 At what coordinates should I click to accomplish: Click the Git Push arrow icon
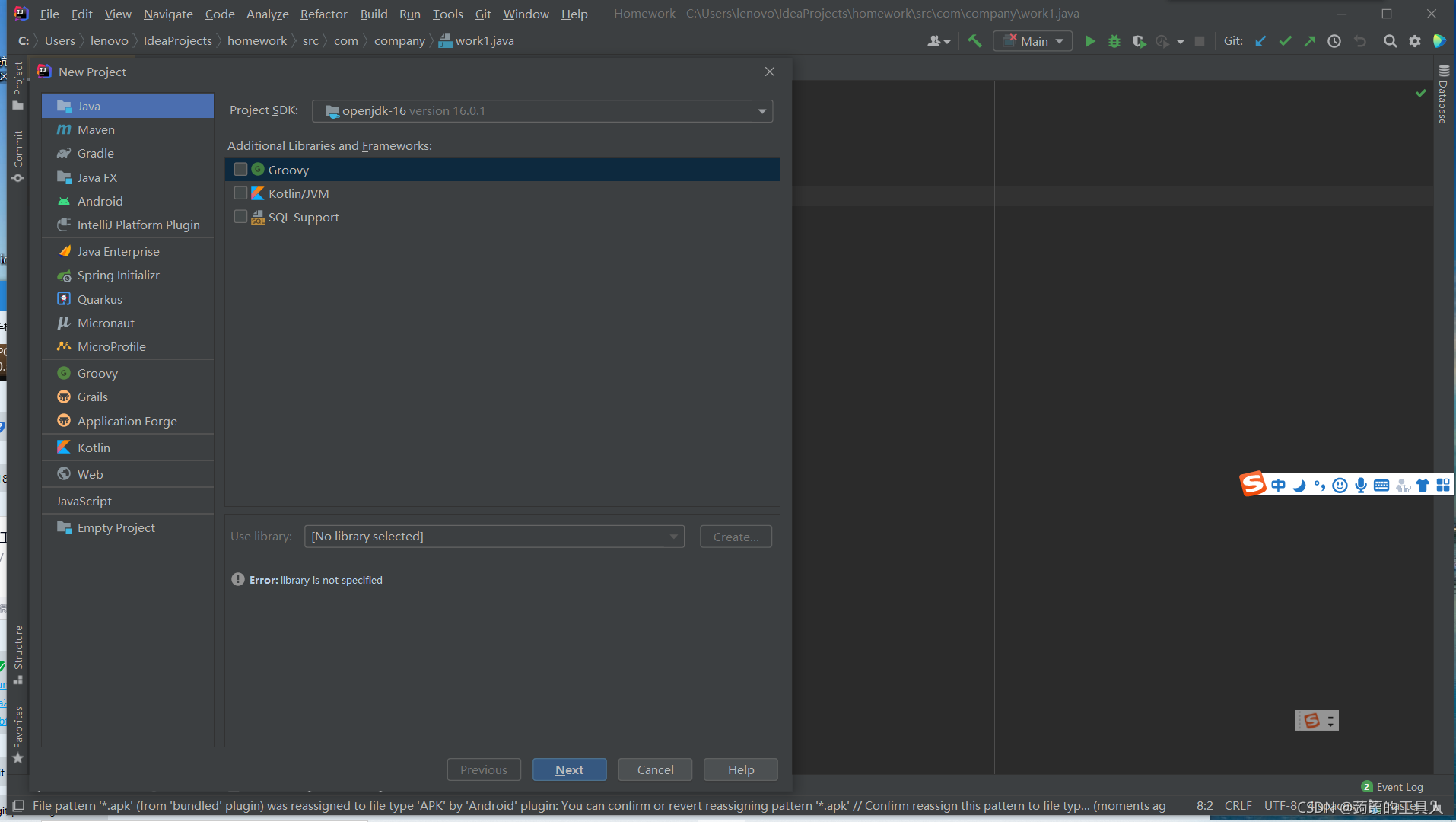coord(1309,41)
